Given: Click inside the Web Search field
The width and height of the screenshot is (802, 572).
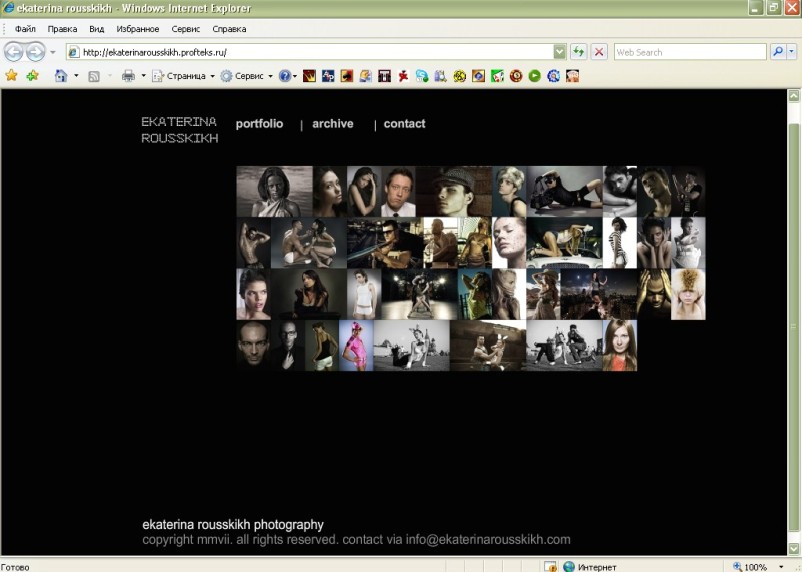Looking at the screenshot, I should click(689, 52).
